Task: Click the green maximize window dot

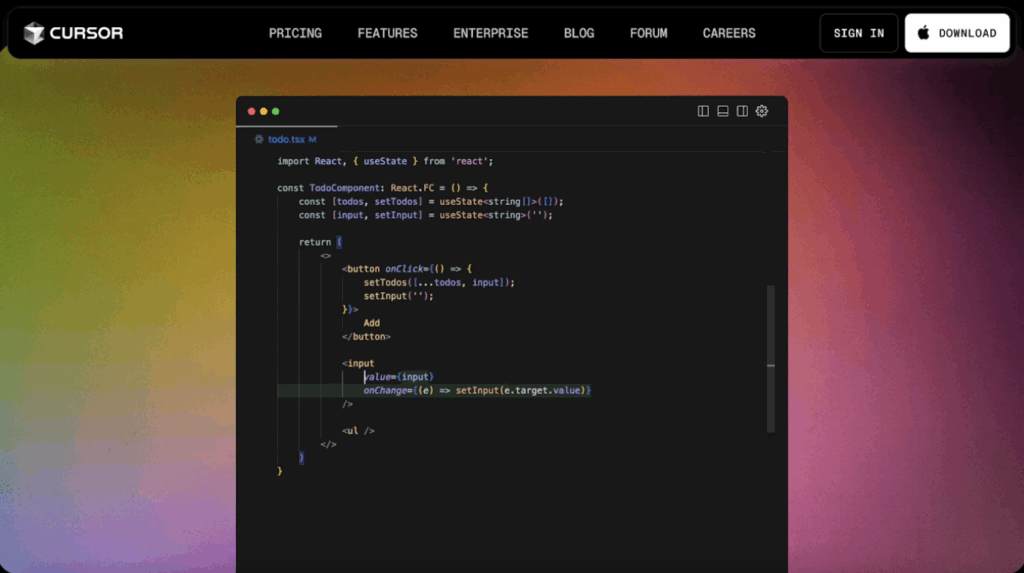Action: click(x=276, y=111)
